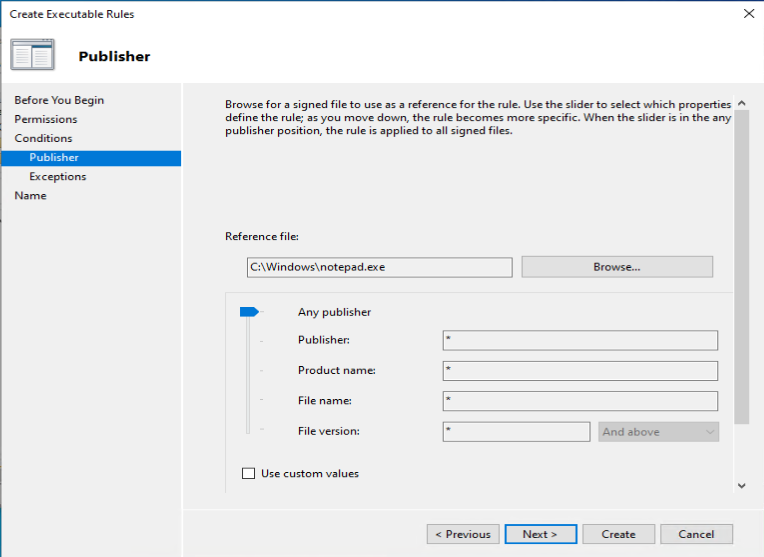
Task: Set slider to Product name level
Action: pos(262,370)
